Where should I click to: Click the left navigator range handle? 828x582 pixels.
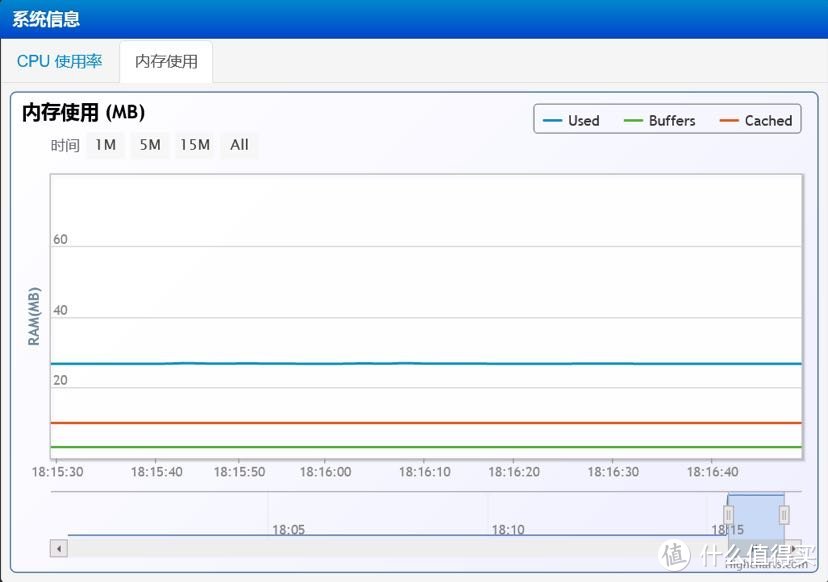click(x=728, y=515)
